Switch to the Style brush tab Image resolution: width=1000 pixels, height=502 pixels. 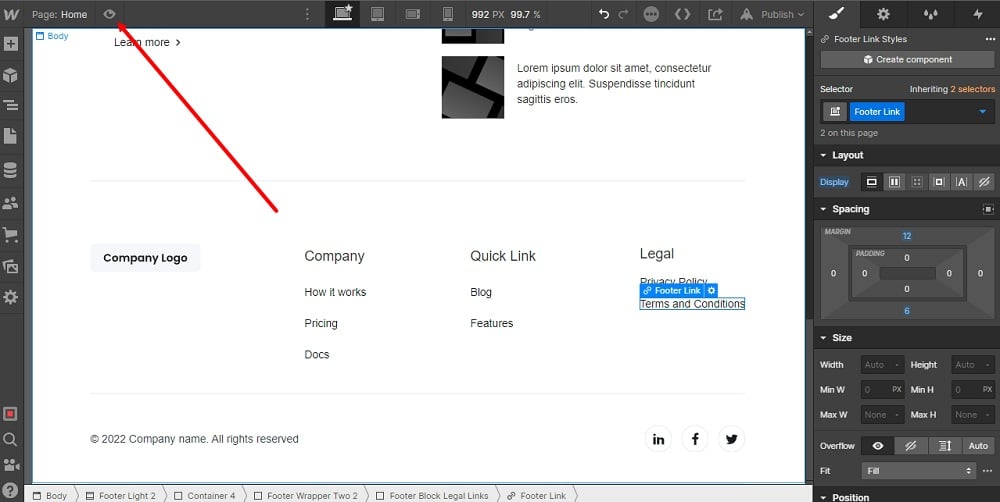836,14
